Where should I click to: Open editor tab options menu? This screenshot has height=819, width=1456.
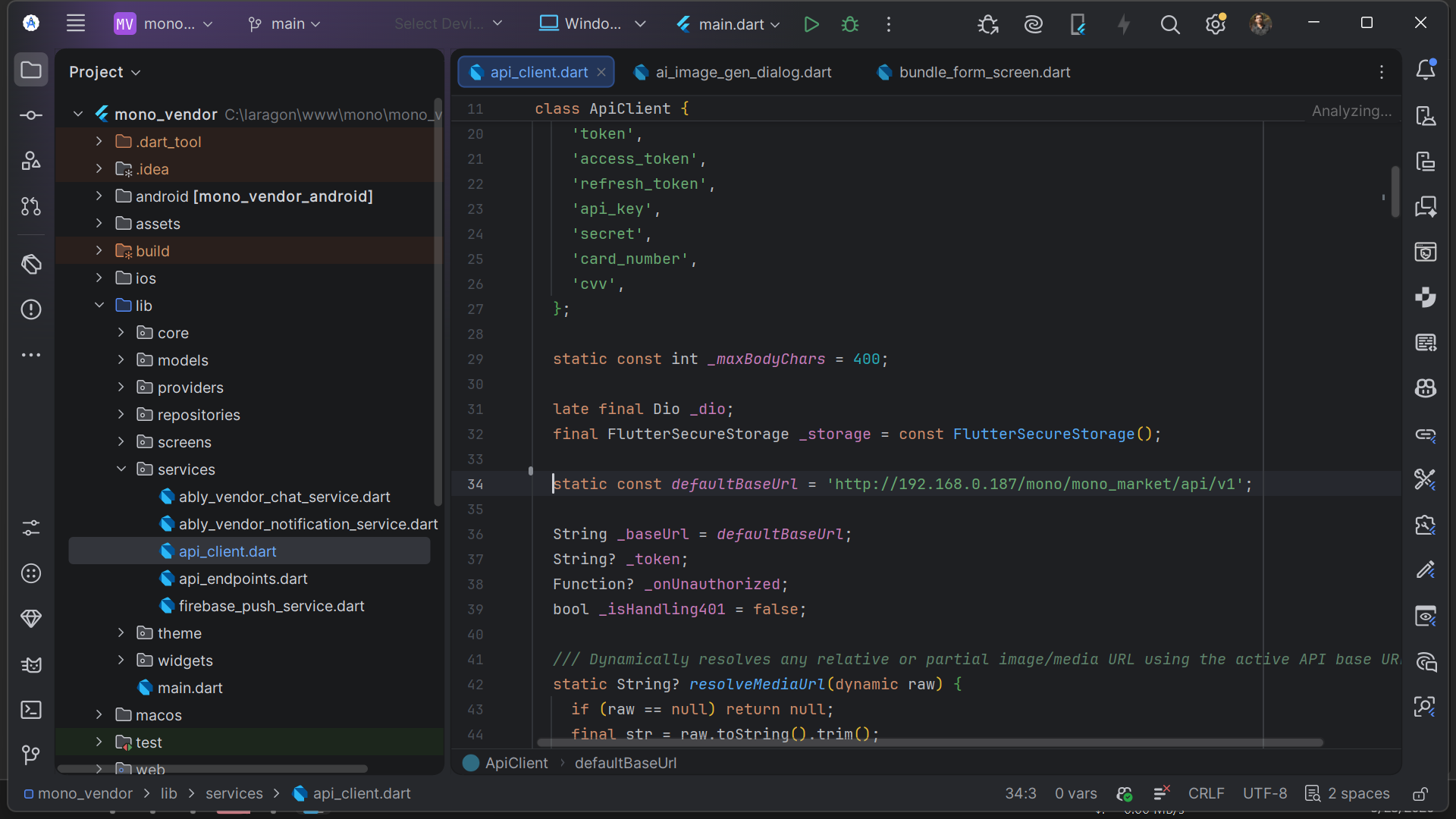[x=1382, y=72]
